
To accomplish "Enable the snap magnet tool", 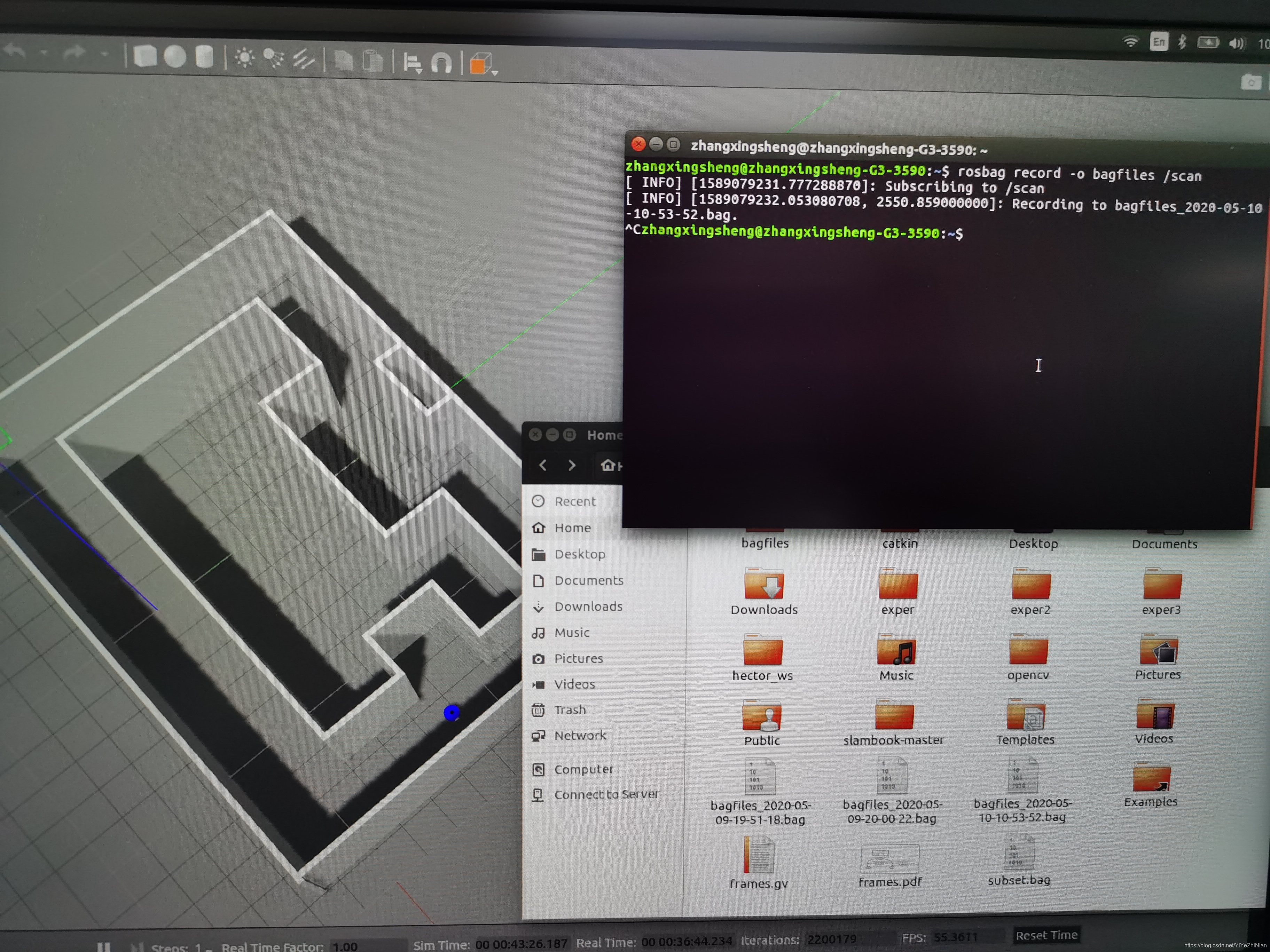I will tap(441, 63).
